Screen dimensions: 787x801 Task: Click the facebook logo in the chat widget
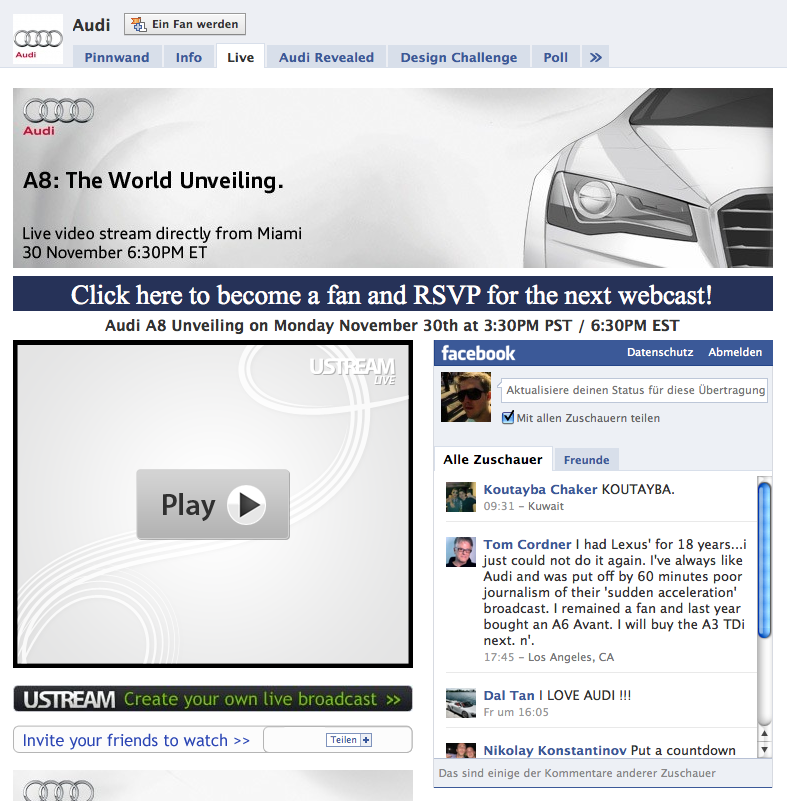coord(478,353)
